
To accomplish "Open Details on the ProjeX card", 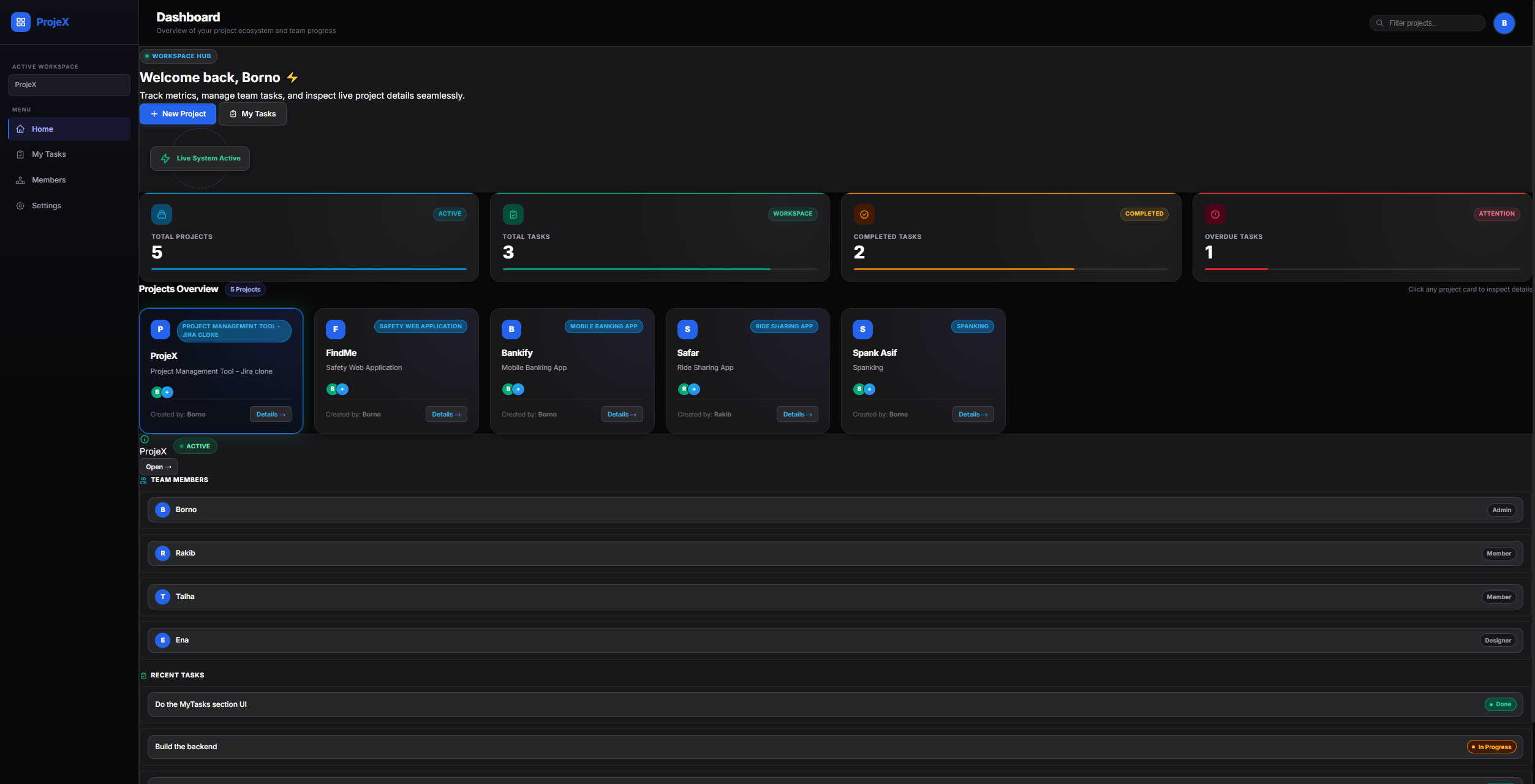I will point(271,415).
